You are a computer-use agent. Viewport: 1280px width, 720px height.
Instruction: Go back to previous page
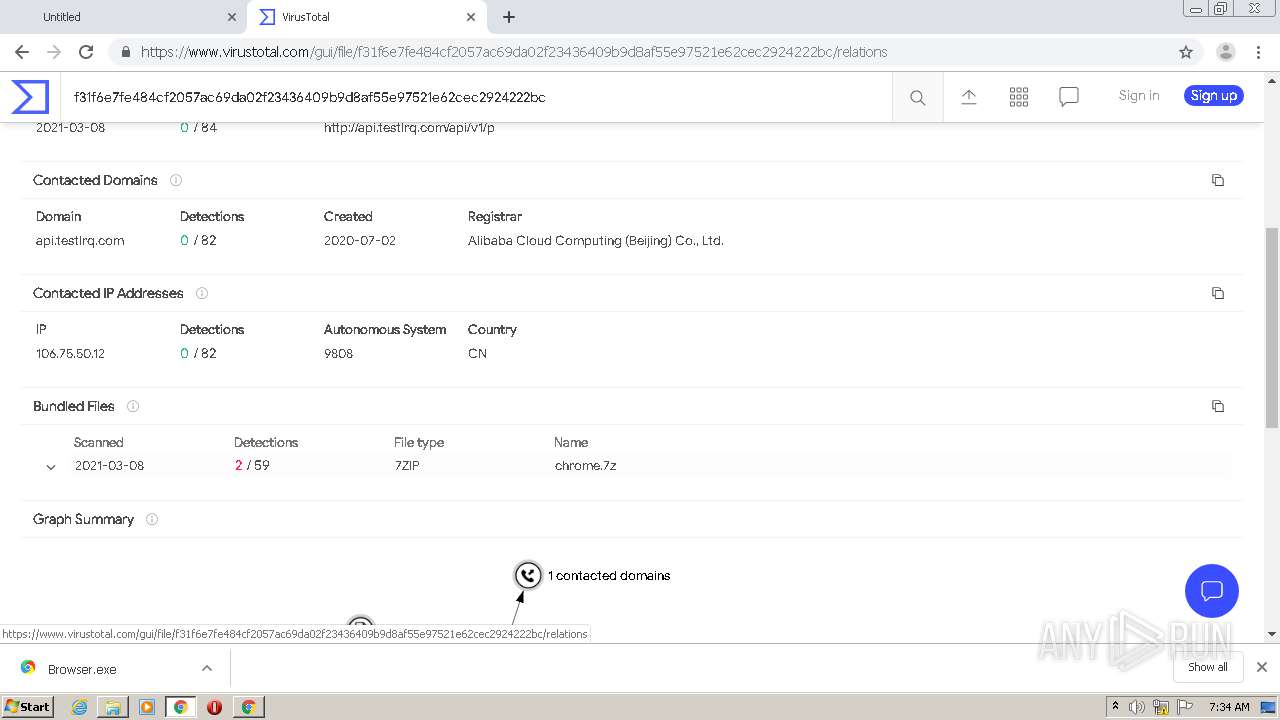[22, 52]
